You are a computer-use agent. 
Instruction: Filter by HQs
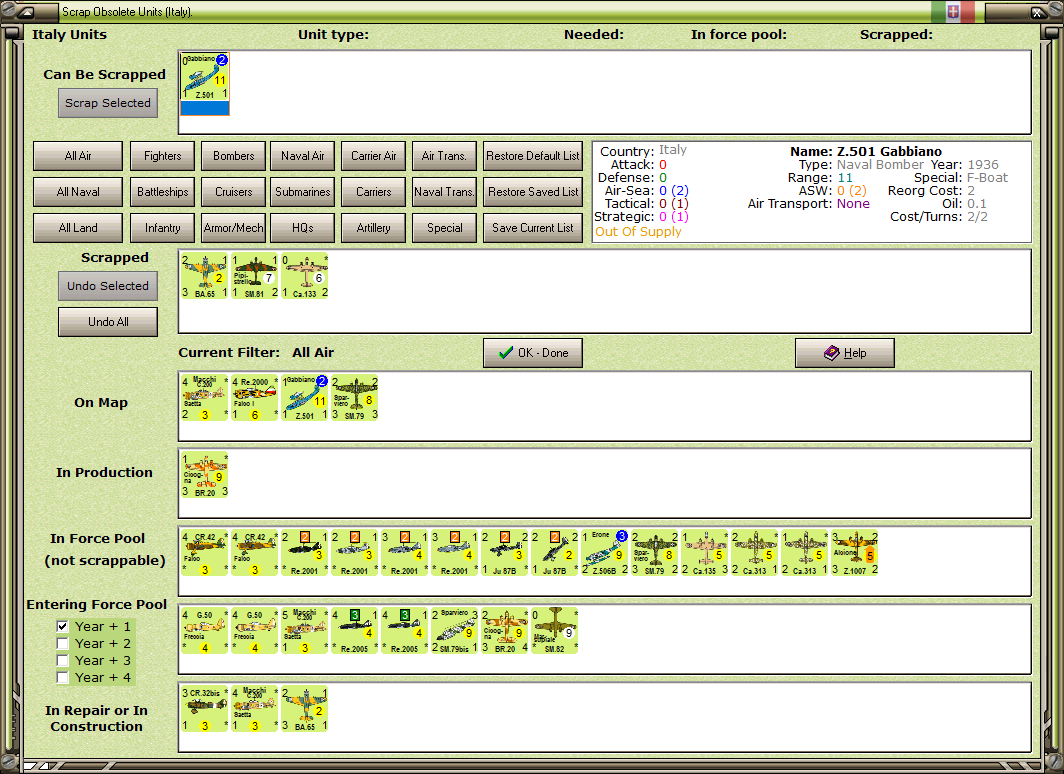click(303, 228)
